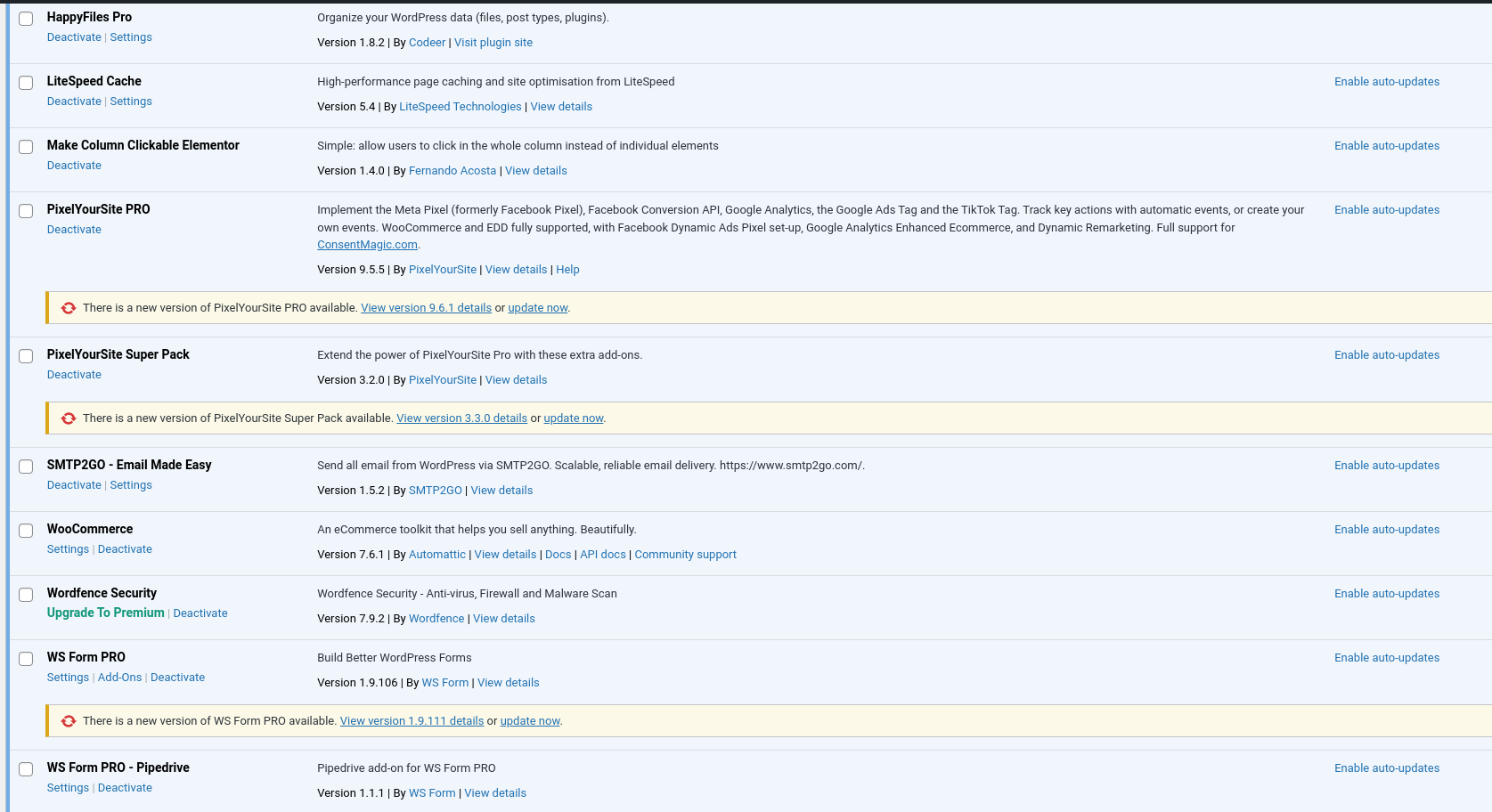This screenshot has width=1492, height=812.
Task: Click the update icon in Super Pack notice
Action: 69,418
